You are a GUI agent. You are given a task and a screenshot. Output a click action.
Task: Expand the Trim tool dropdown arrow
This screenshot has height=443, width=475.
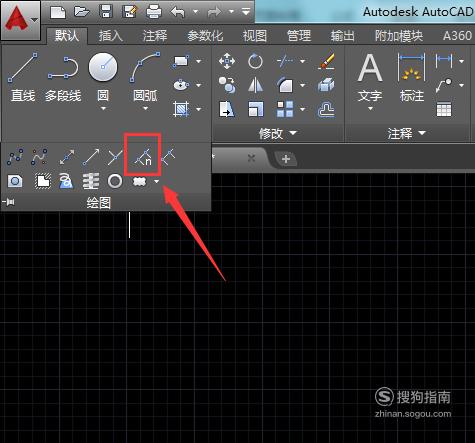point(302,61)
